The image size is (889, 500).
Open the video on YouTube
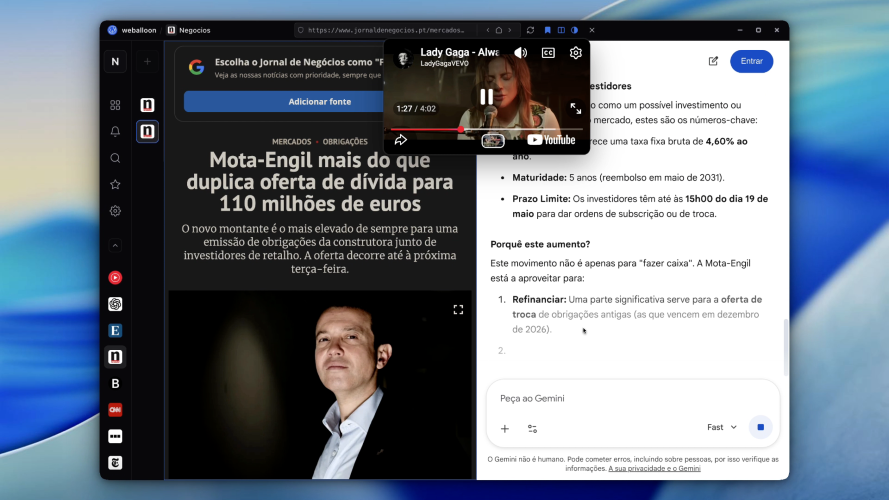(x=551, y=140)
